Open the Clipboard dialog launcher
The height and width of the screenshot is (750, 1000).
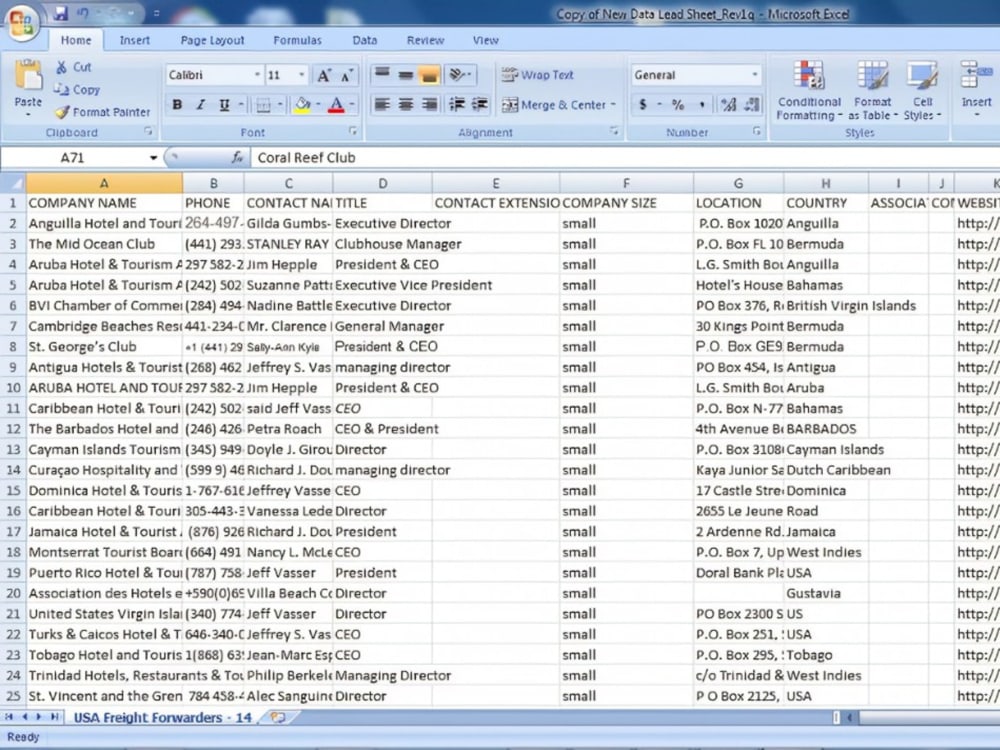pyautogui.click(x=148, y=131)
